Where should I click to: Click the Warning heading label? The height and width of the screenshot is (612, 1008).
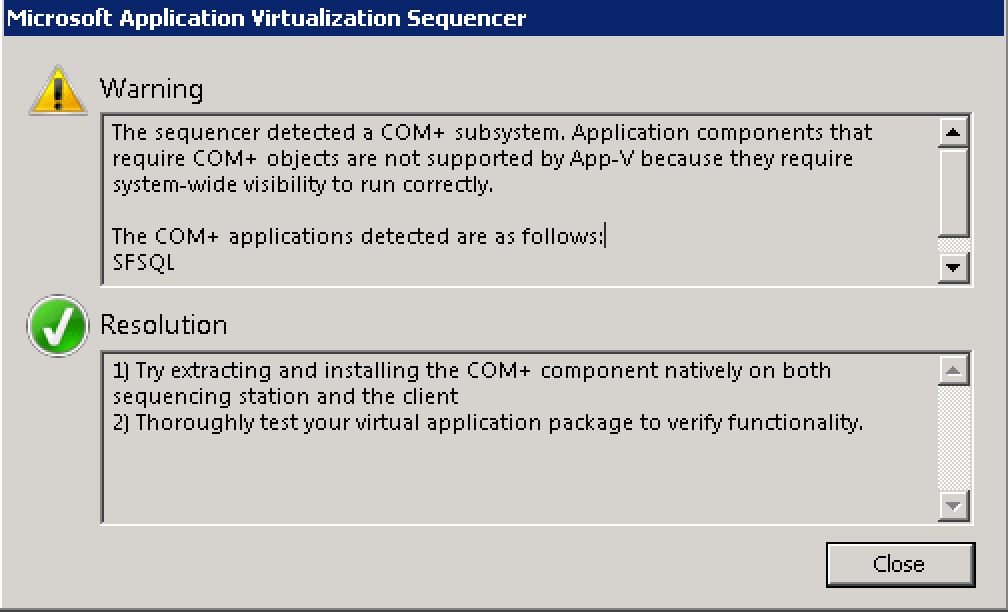tap(151, 89)
